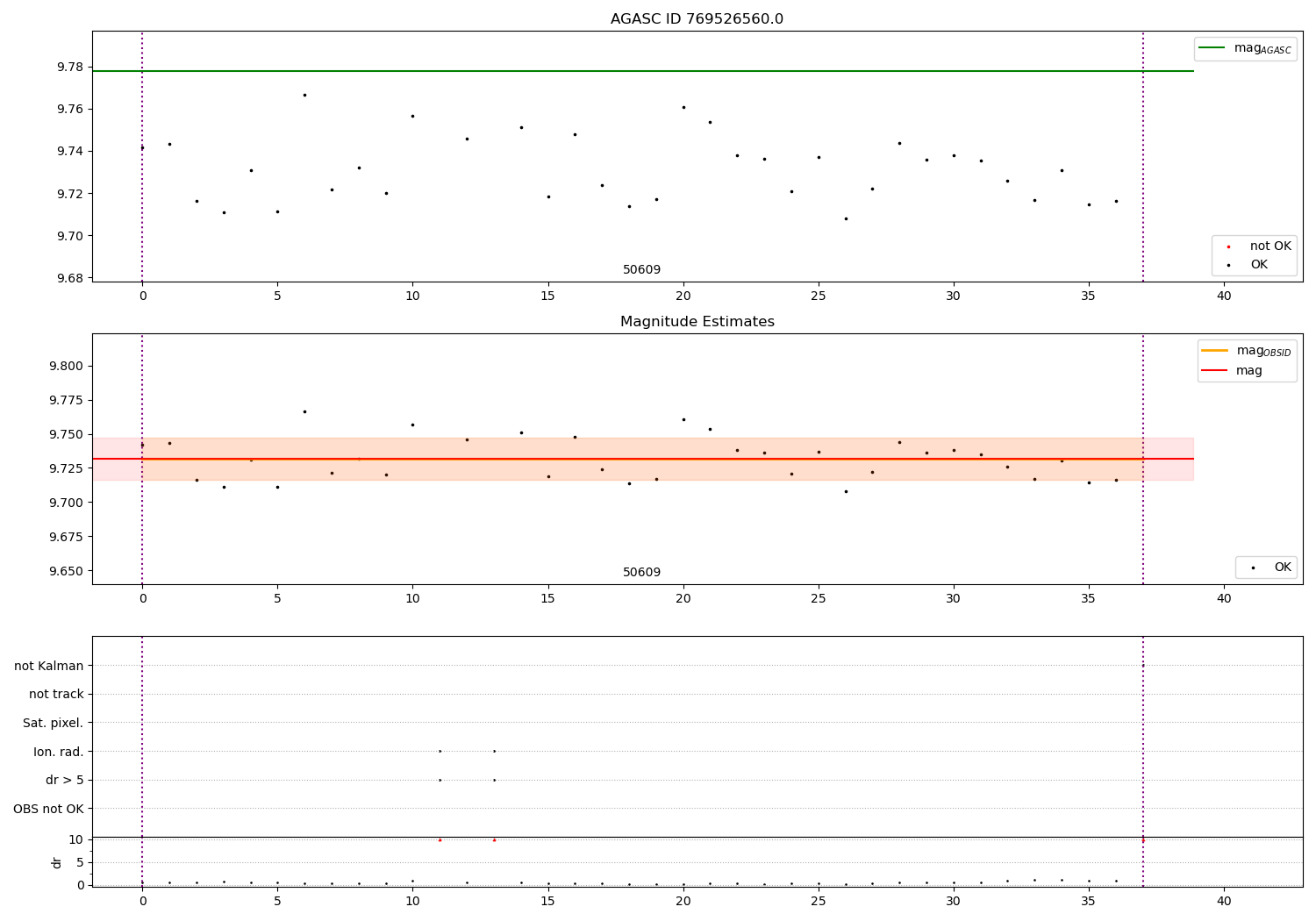Click the 'Sat. pixel.' row label
1316x921 pixels.
point(54,723)
